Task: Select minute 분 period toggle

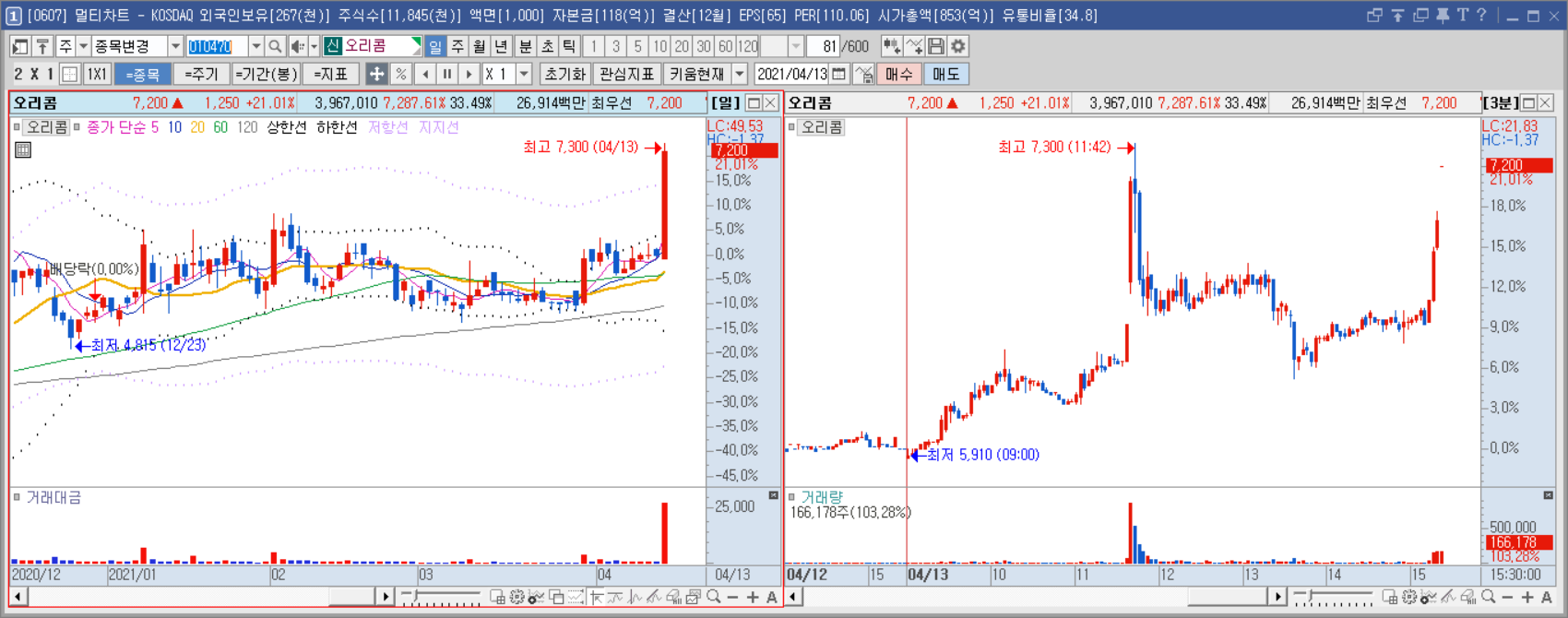Action: [x=526, y=46]
